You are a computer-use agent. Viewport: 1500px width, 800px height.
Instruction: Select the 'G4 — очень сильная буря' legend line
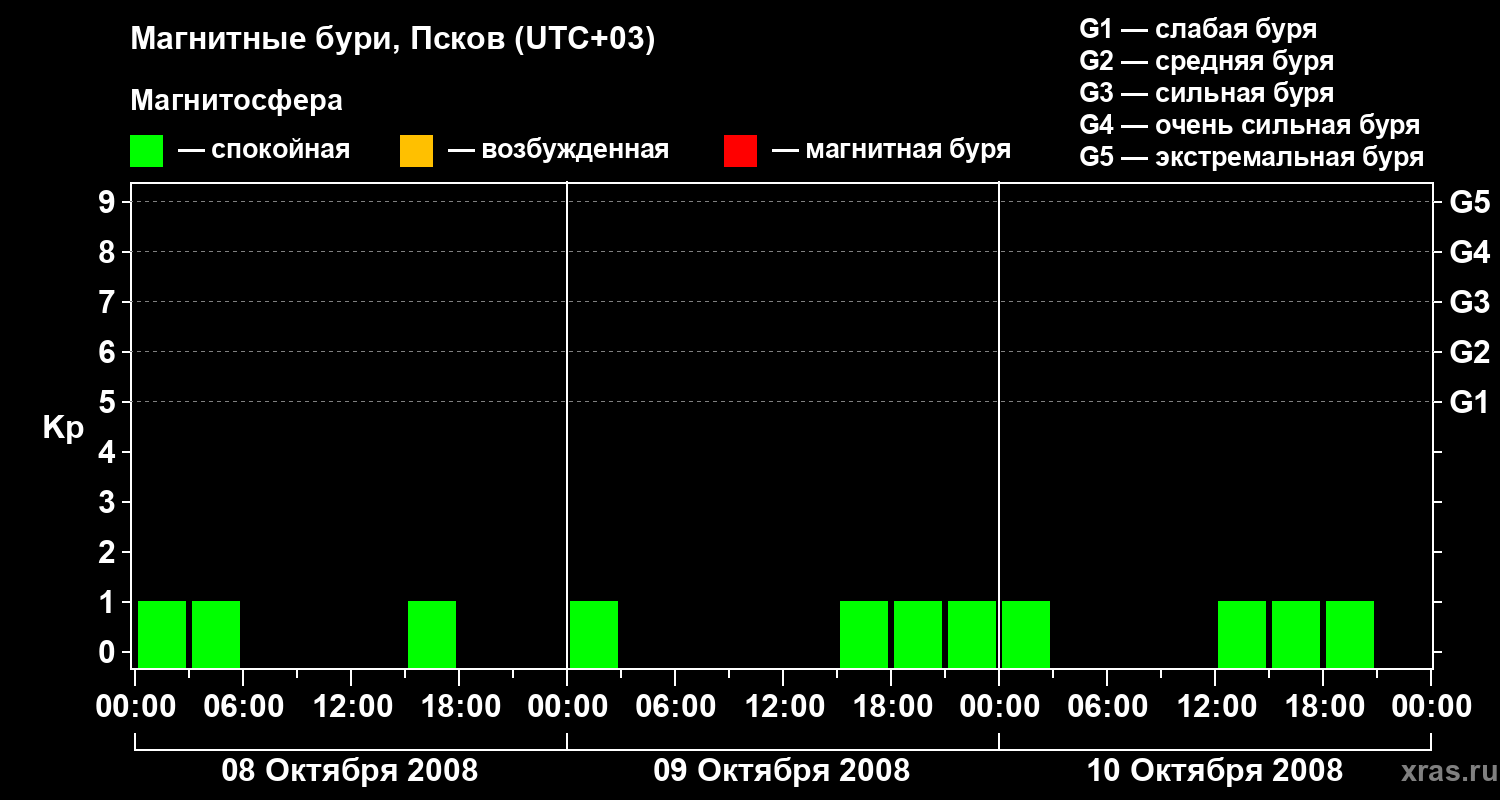[x=1250, y=125]
